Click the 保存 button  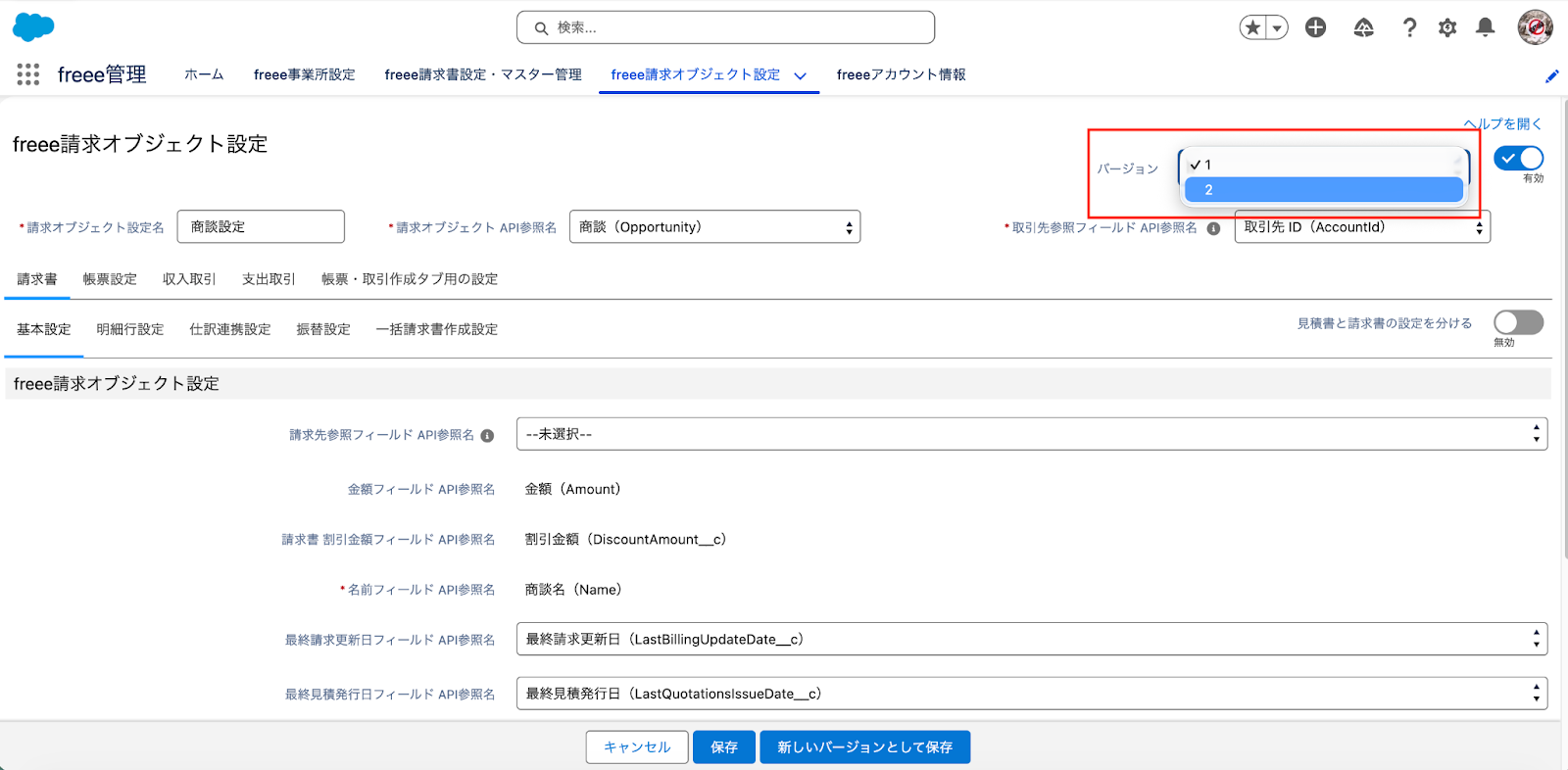tap(724, 747)
